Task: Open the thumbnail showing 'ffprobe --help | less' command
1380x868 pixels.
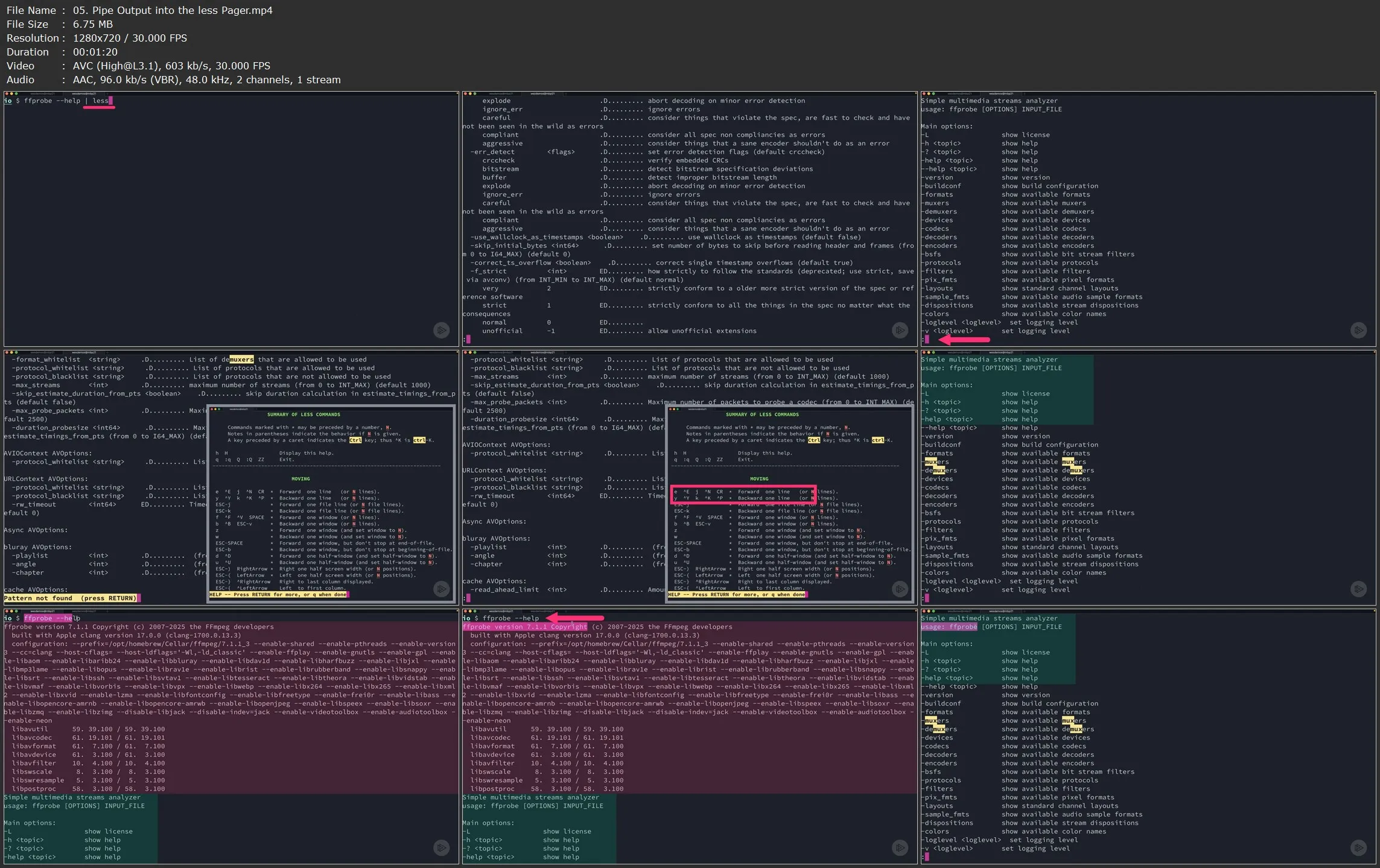Action: point(231,218)
